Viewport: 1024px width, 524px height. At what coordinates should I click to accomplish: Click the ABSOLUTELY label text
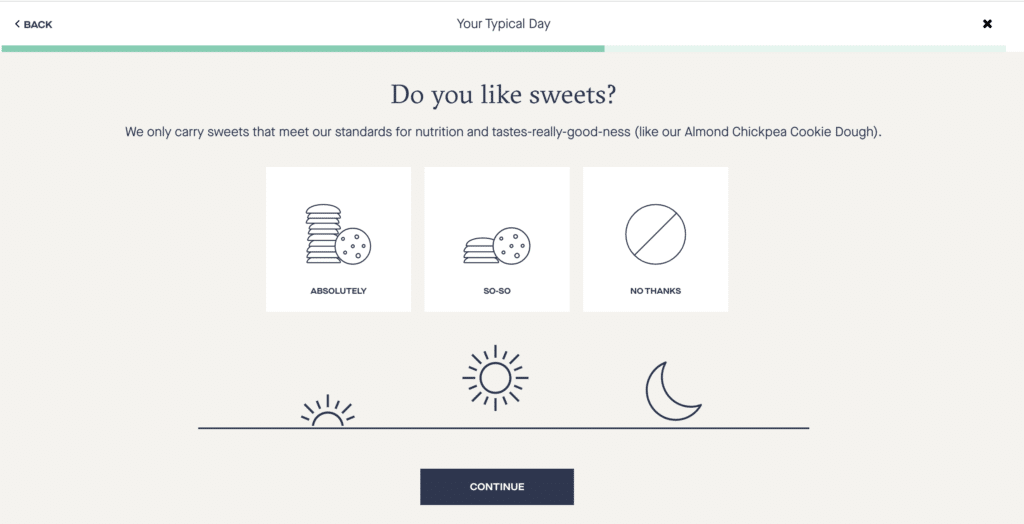338,291
